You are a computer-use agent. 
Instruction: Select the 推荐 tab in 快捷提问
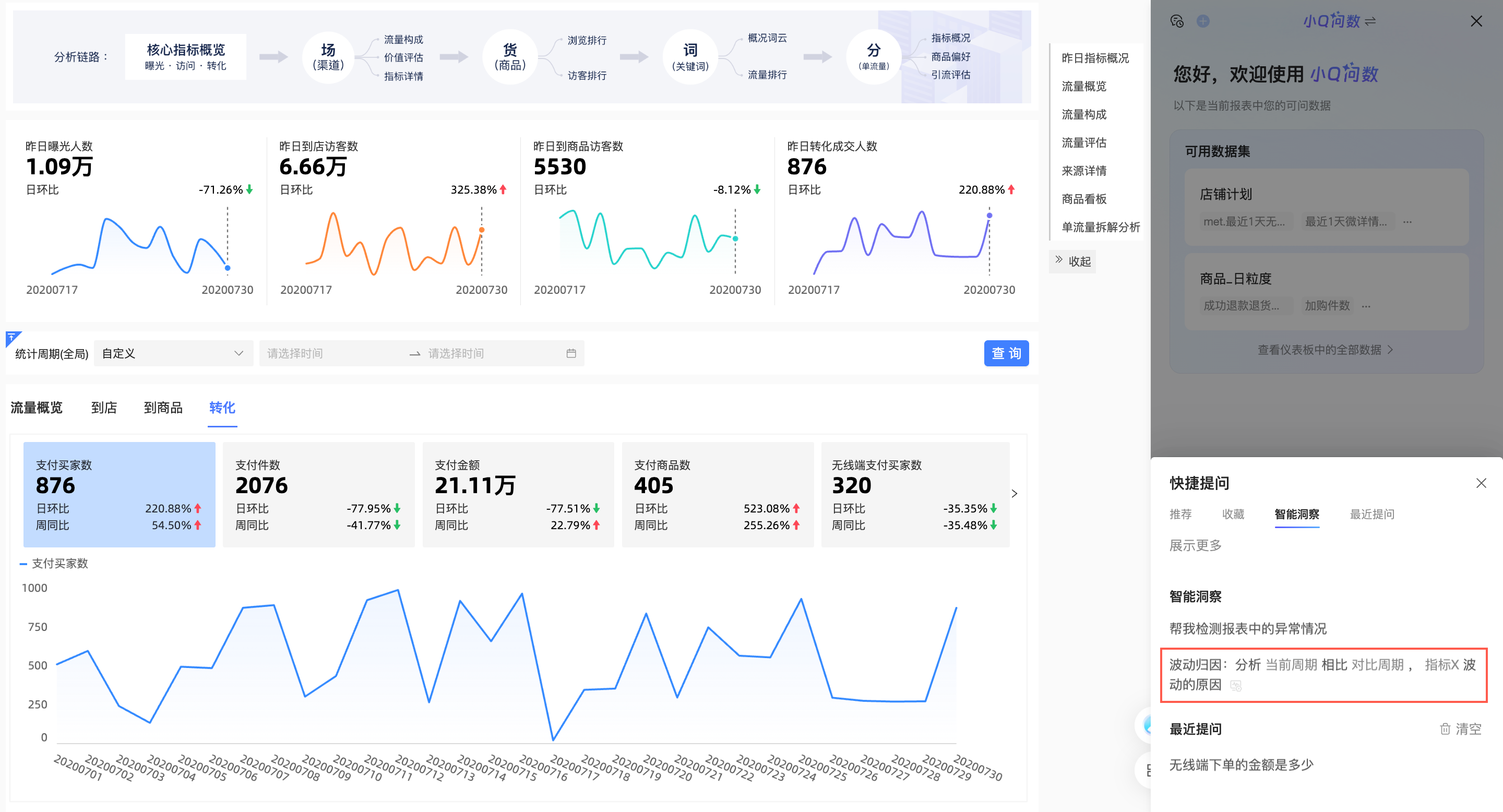tap(1180, 514)
